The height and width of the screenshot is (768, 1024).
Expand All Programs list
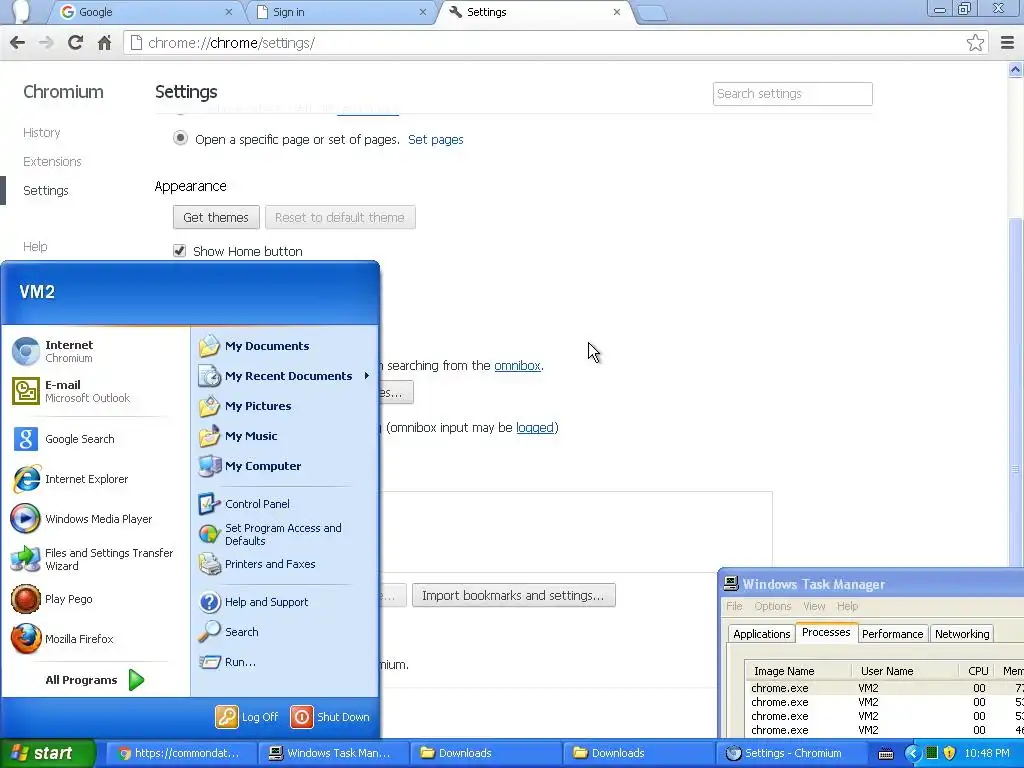pyautogui.click(x=95, y=680)
